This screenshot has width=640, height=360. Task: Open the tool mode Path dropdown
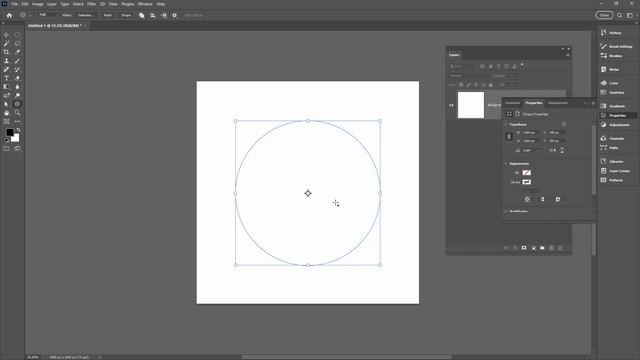click(49, 15)
